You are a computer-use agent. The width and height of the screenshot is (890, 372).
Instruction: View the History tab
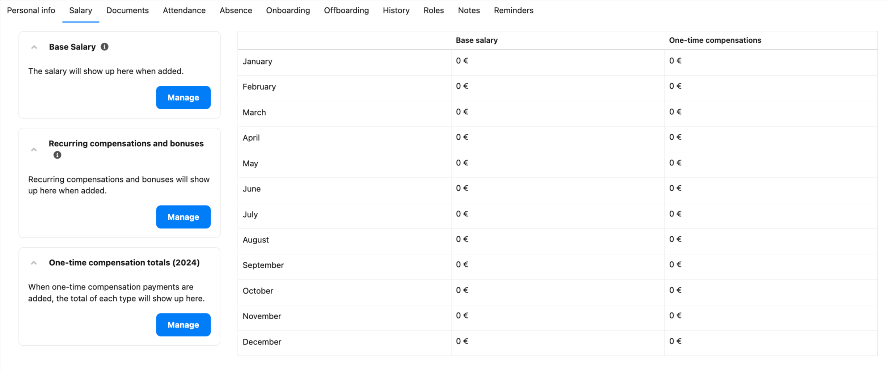[x=396, y=10]
